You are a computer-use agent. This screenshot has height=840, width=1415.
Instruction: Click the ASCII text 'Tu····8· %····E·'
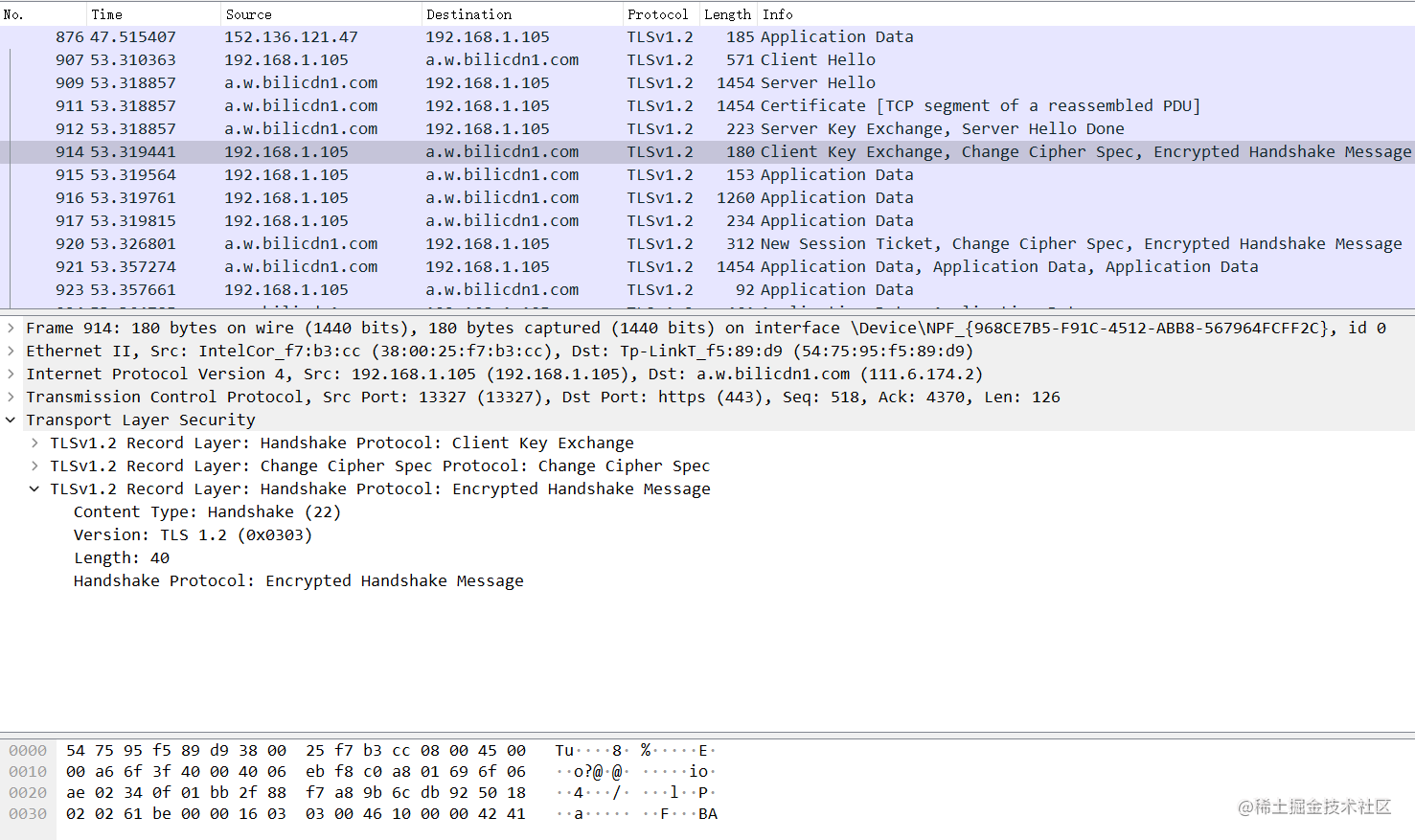[636, 751]
